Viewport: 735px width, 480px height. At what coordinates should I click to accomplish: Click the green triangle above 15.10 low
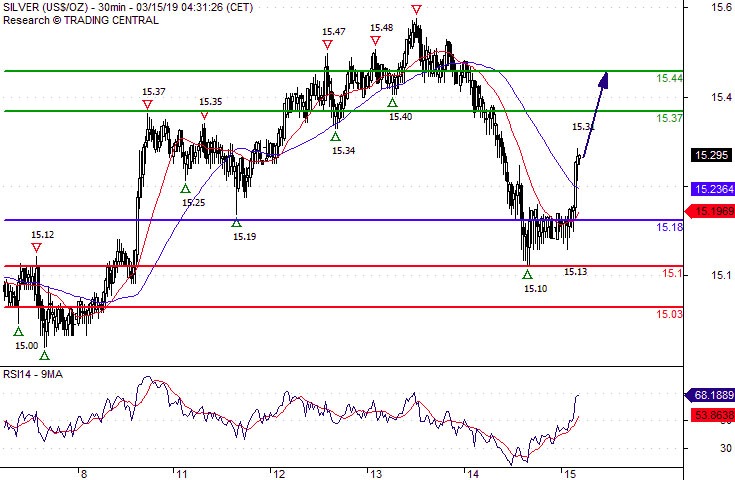(x=527, y=274)
